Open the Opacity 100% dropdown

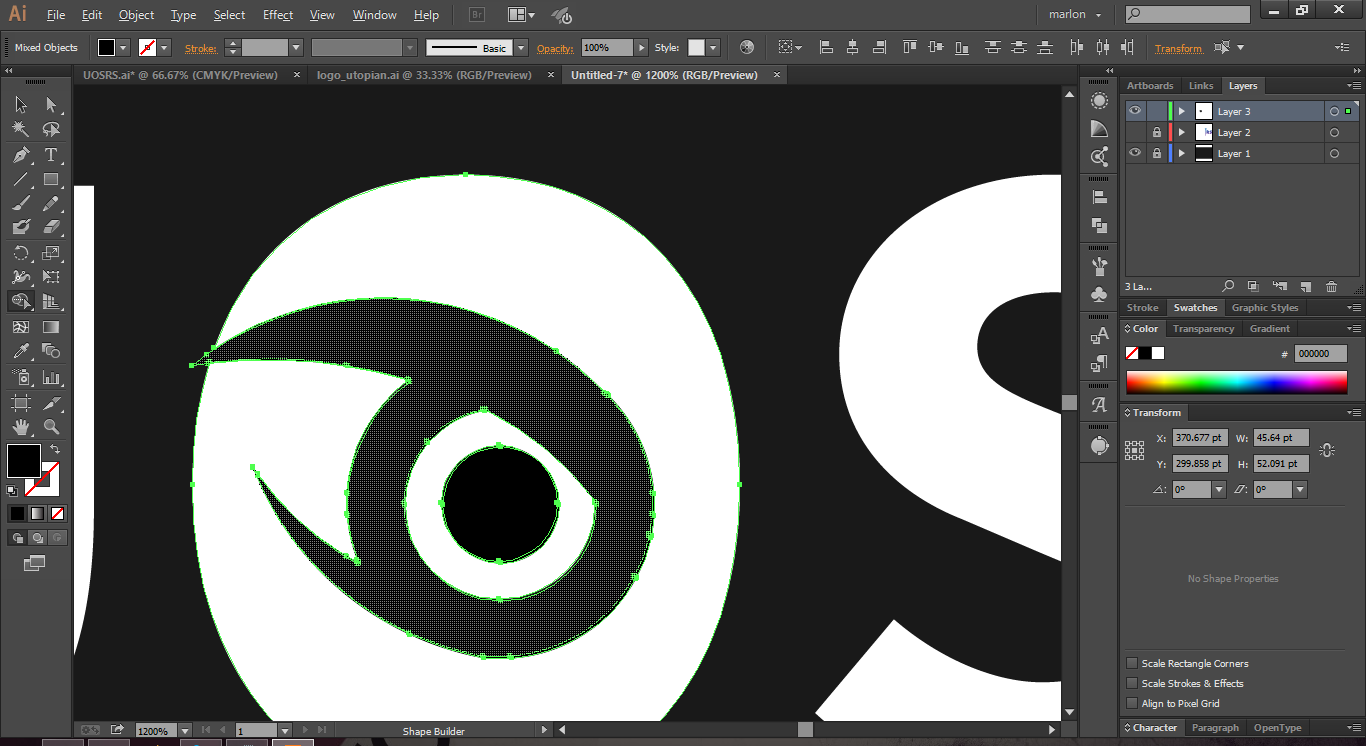click(x=641, y=48)
